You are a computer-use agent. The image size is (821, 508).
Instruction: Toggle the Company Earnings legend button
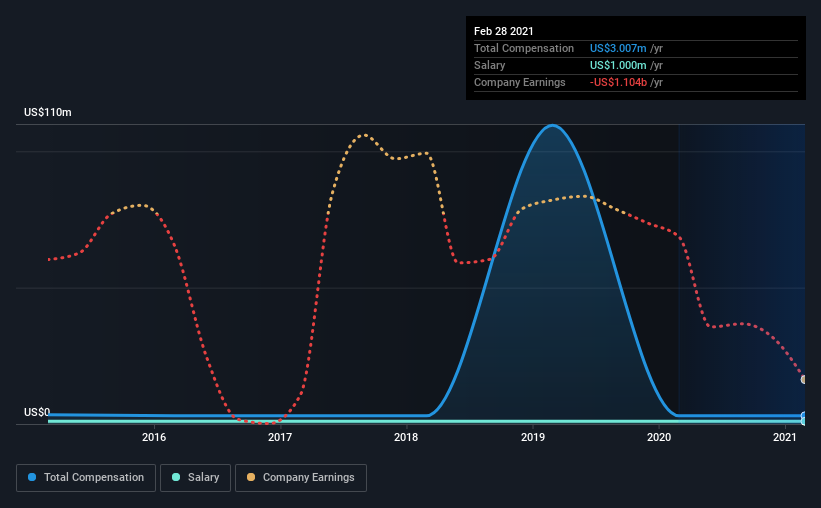[x=301, y=478]
